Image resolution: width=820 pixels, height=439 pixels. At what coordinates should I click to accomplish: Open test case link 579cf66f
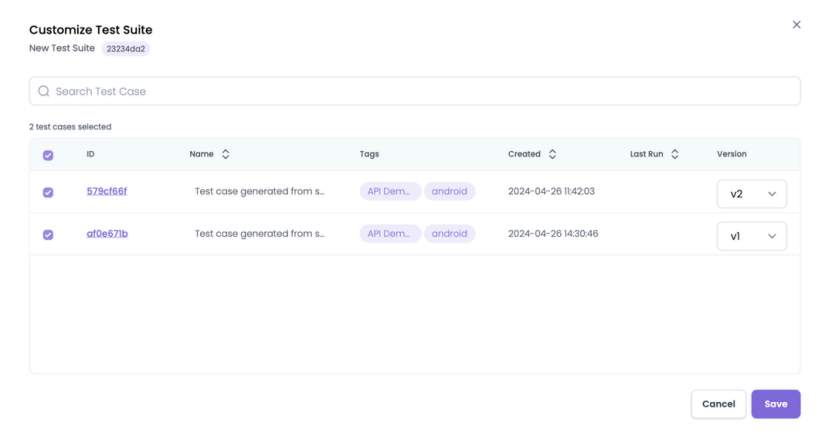click(107, 192)
